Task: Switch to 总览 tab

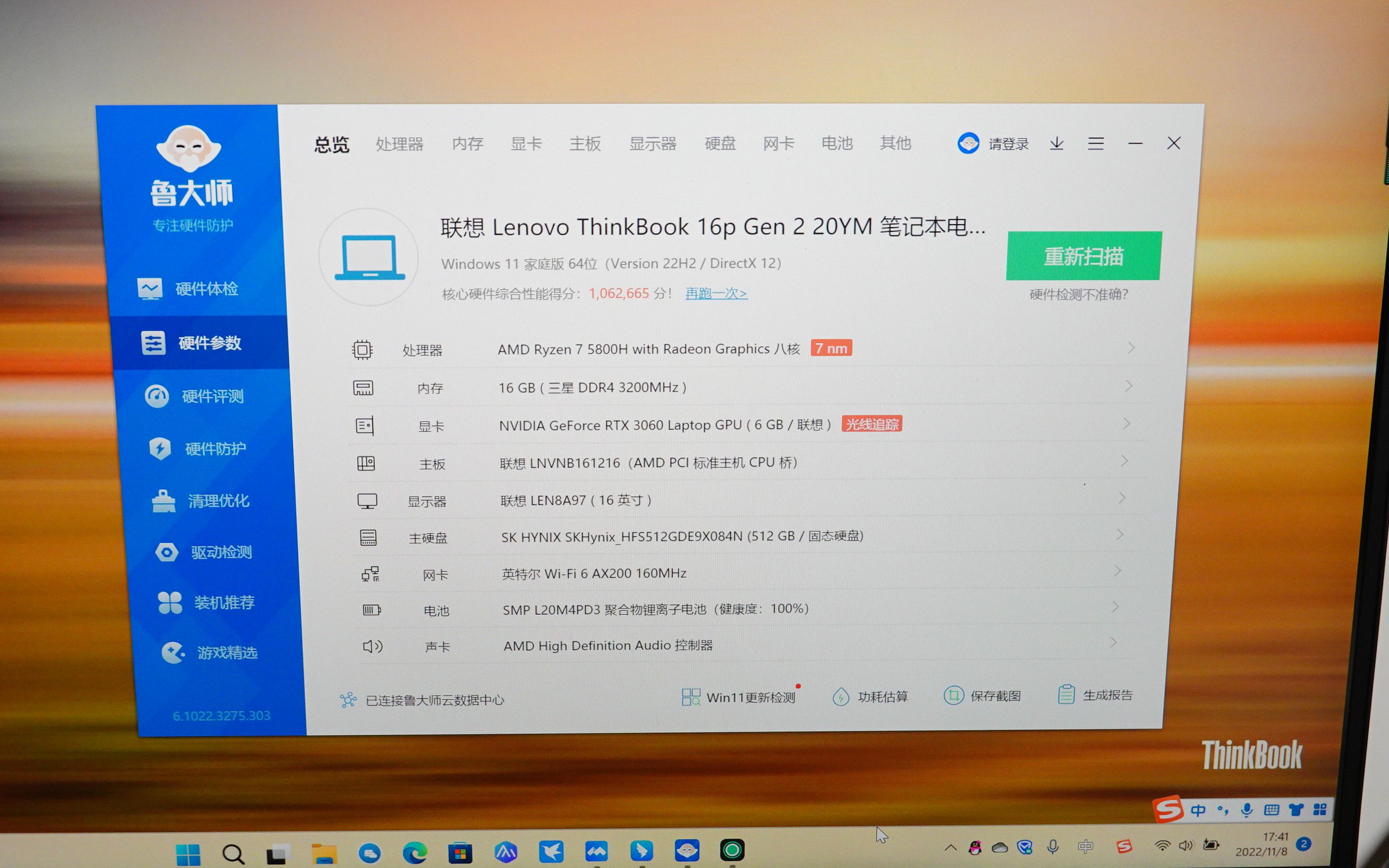Action: [x=332, y=144]
